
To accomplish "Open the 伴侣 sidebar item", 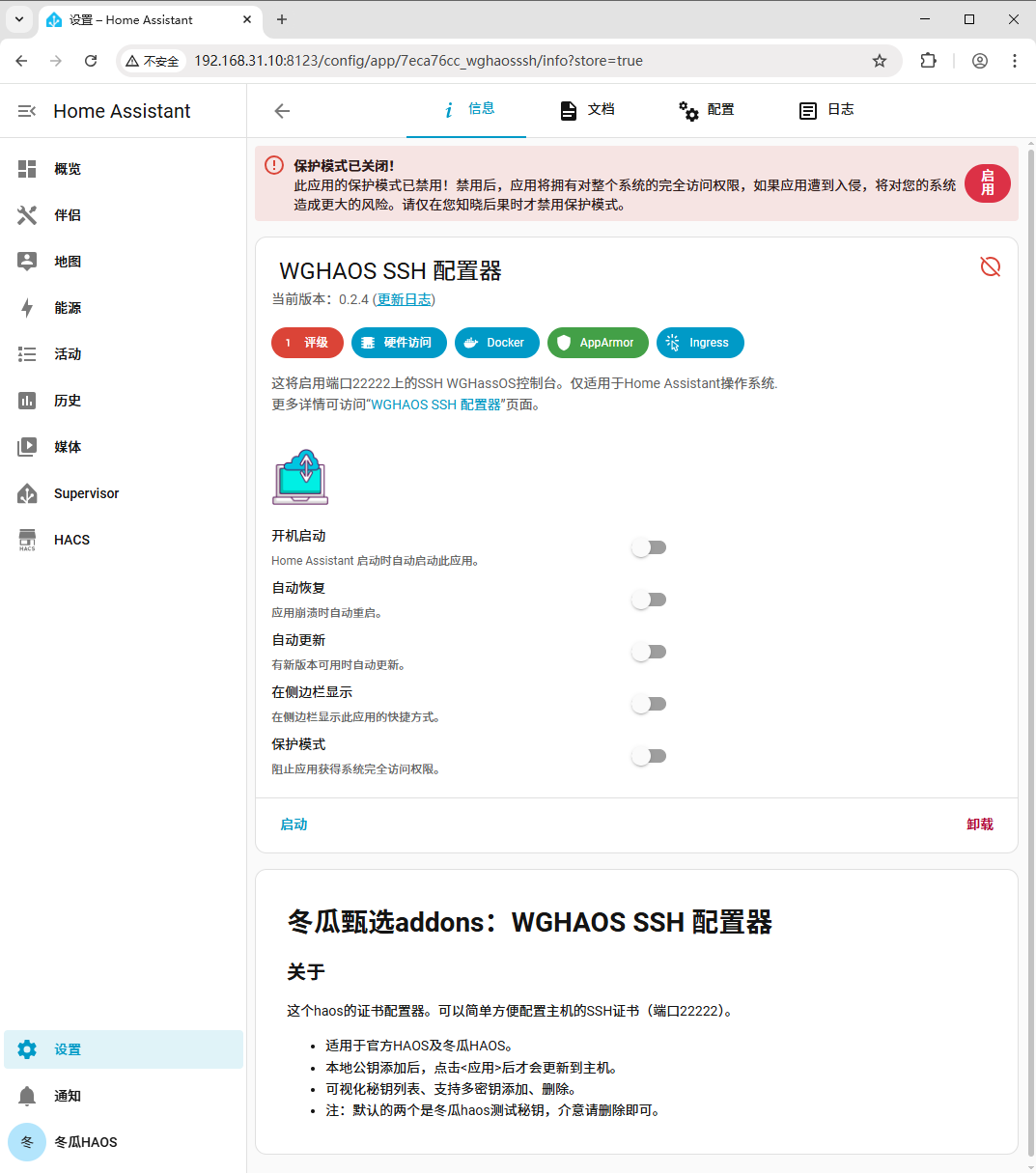I will pos(124,215).
